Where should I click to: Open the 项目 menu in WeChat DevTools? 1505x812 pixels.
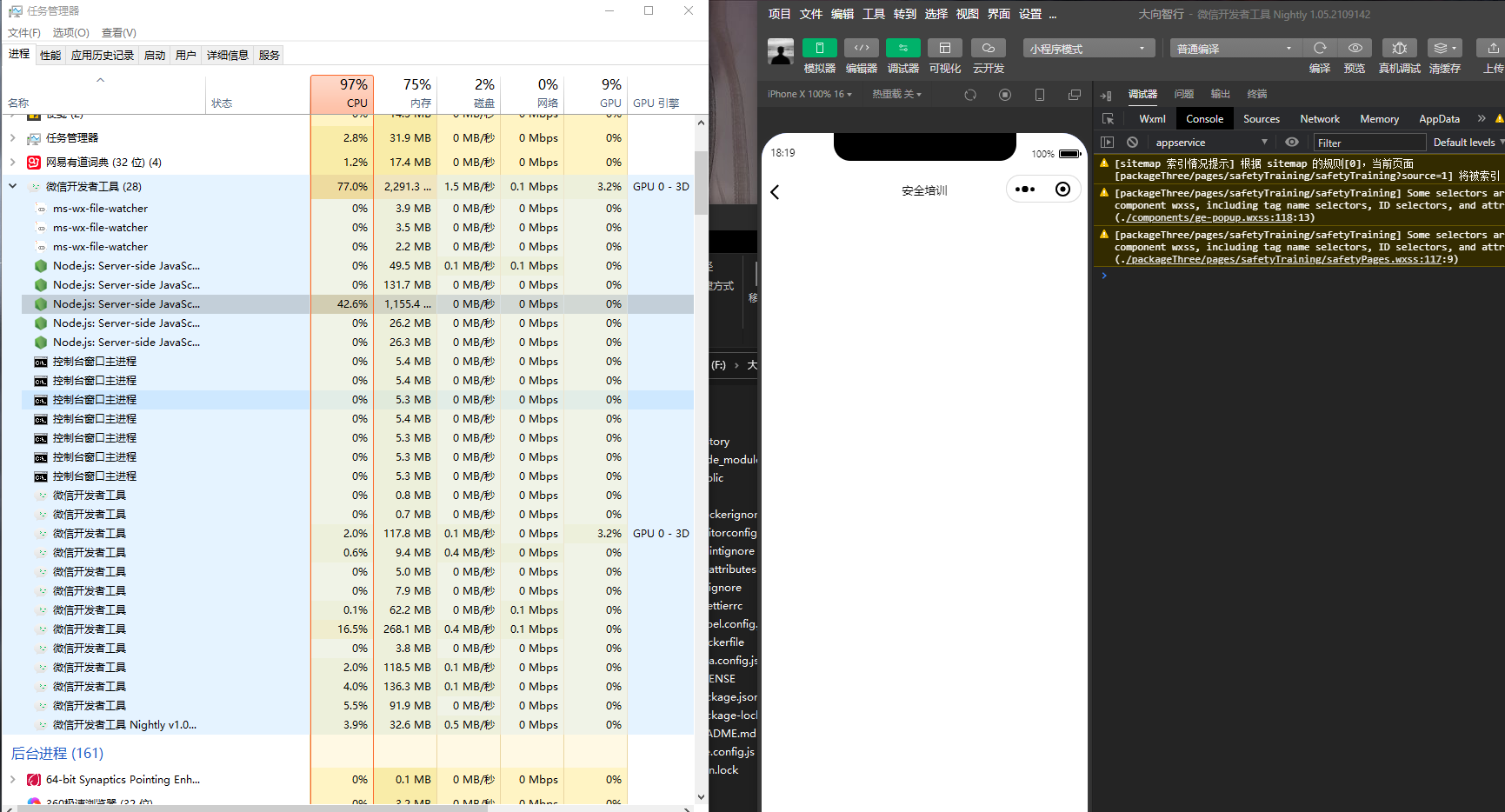(x=779, y=14)
